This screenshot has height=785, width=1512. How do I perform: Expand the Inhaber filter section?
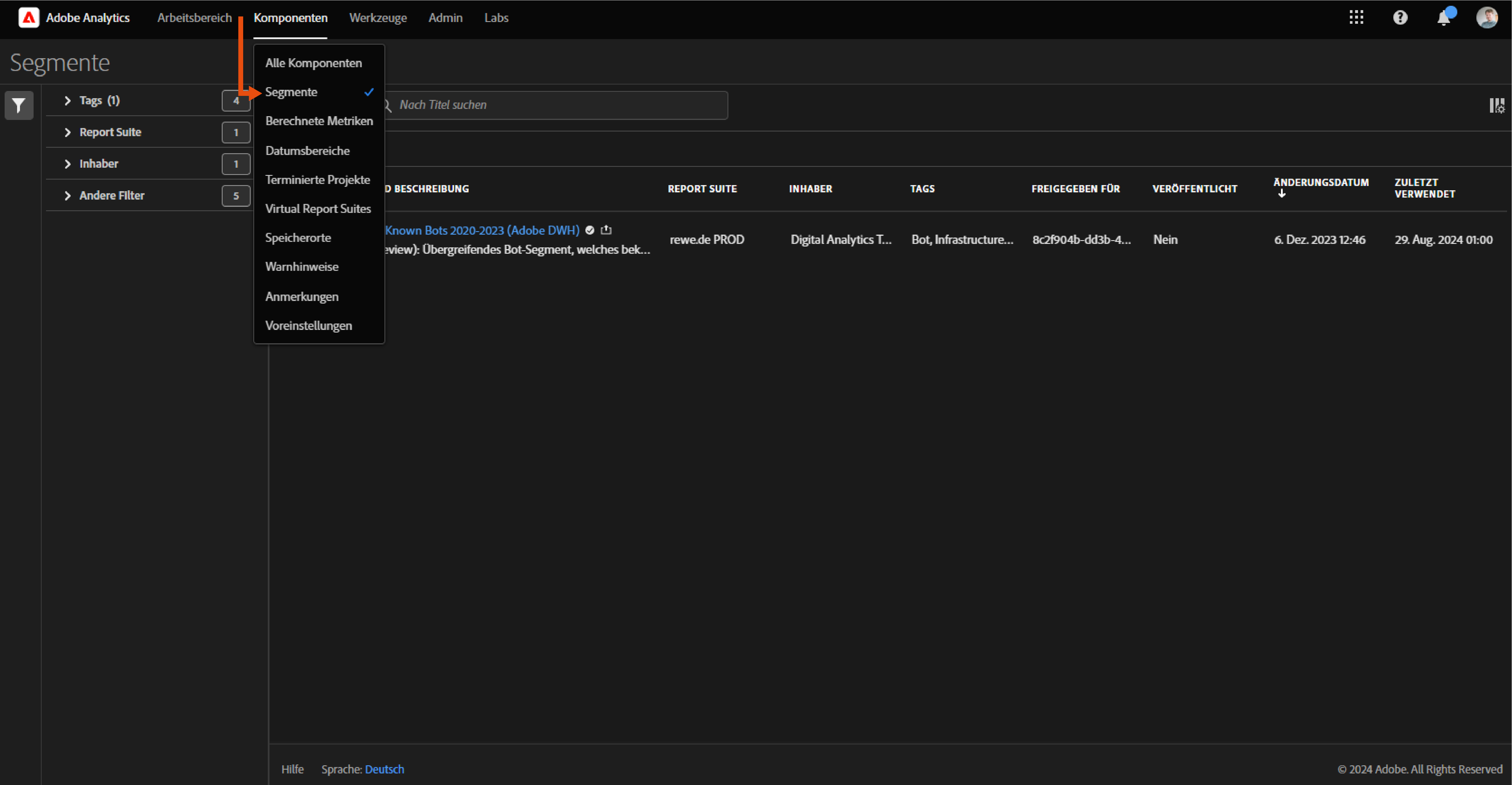click(67, 164)
